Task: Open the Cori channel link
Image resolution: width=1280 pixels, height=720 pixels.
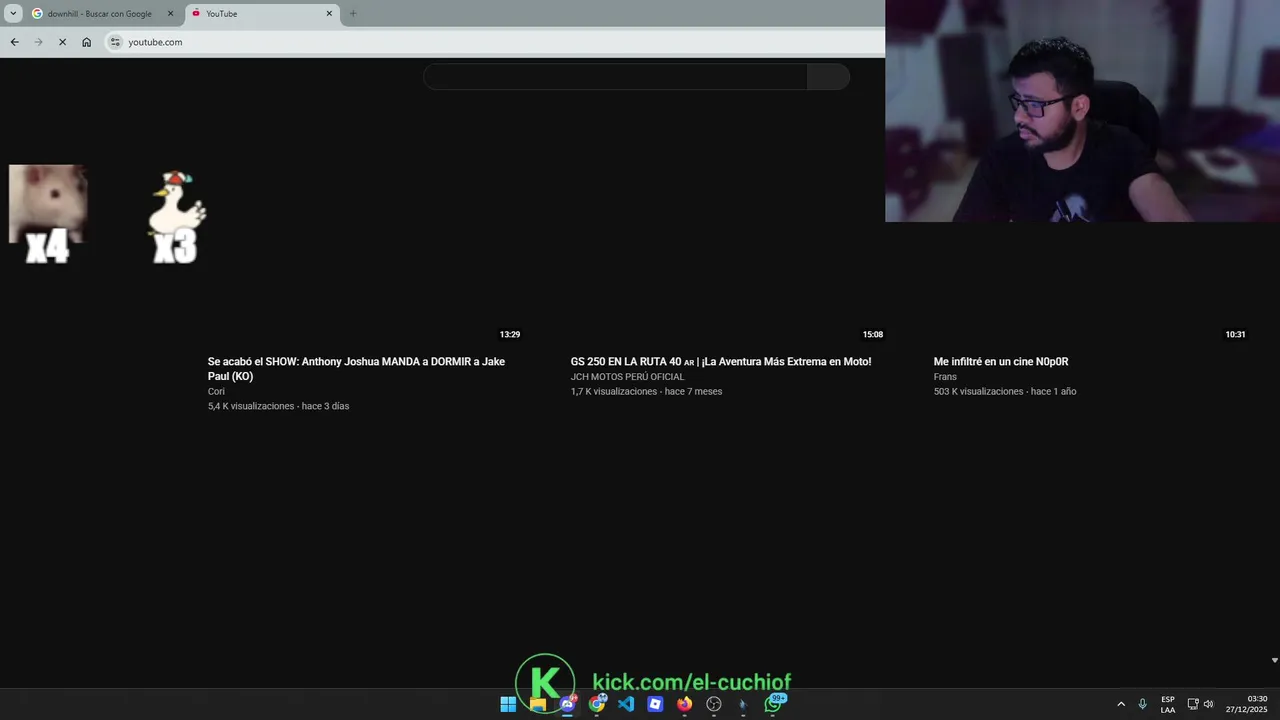Action: [x=216, y=392]
